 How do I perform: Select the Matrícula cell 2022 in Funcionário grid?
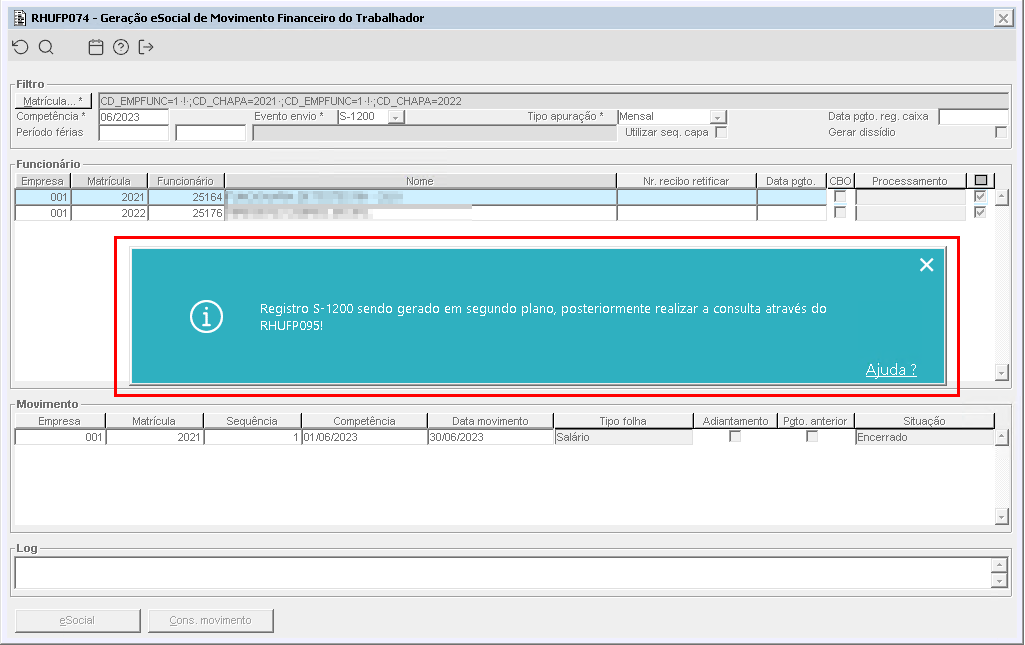click(x=109, y=213)
